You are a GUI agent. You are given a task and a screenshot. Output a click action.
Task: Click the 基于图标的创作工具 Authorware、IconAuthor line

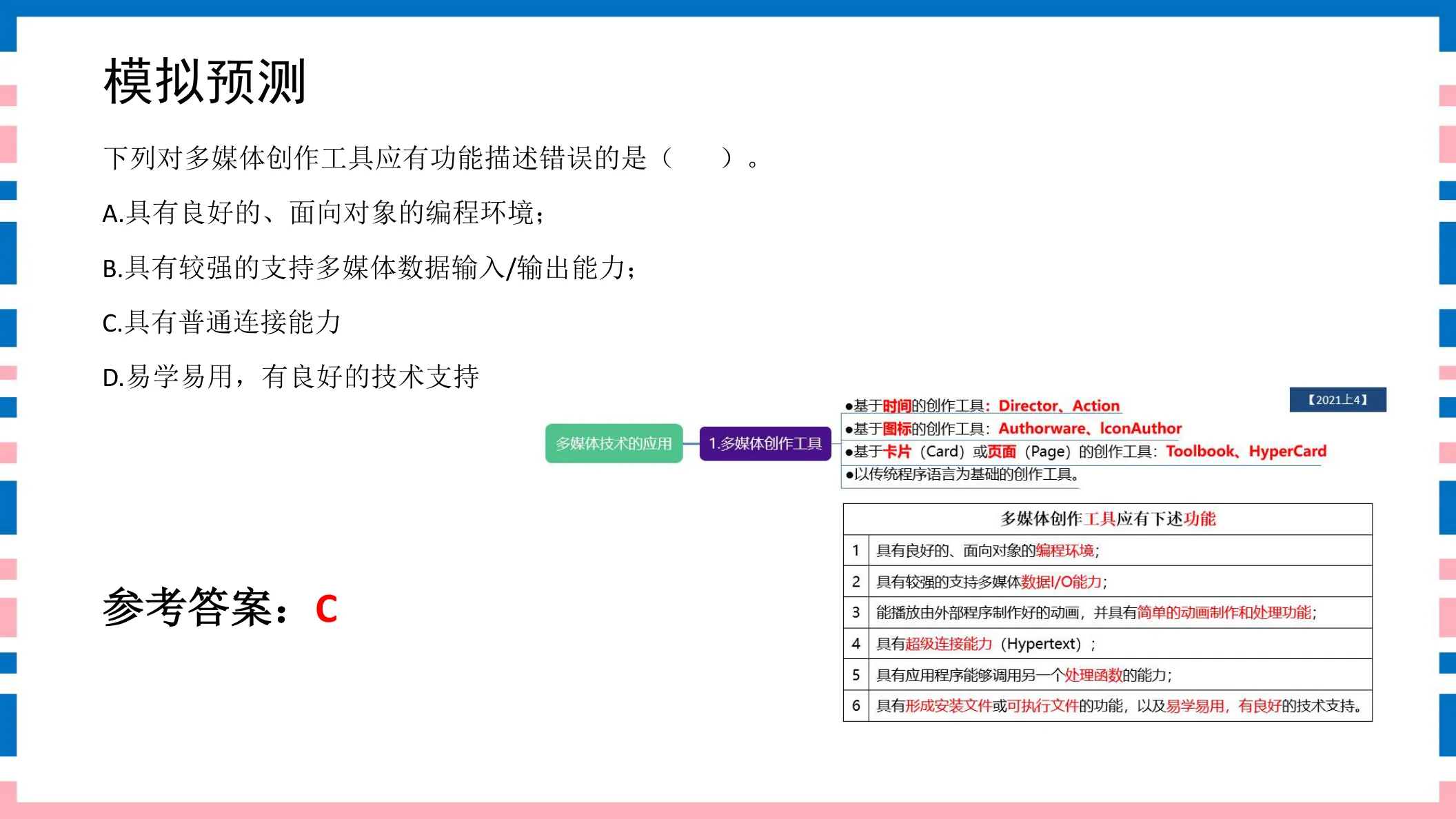click(x=1013, y=429)
